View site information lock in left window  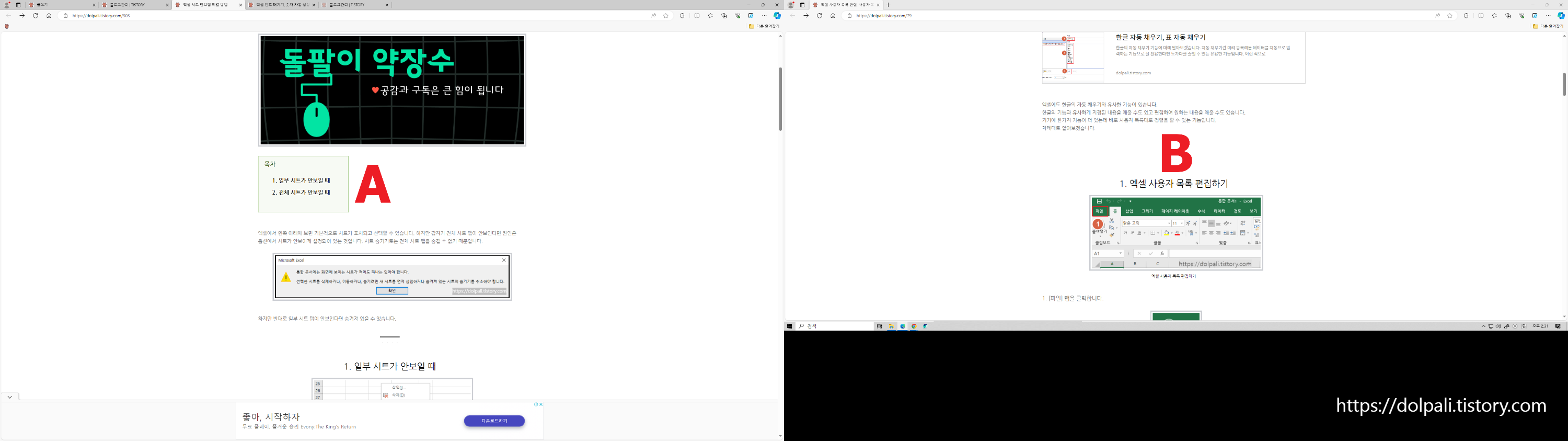click(66, 16)
